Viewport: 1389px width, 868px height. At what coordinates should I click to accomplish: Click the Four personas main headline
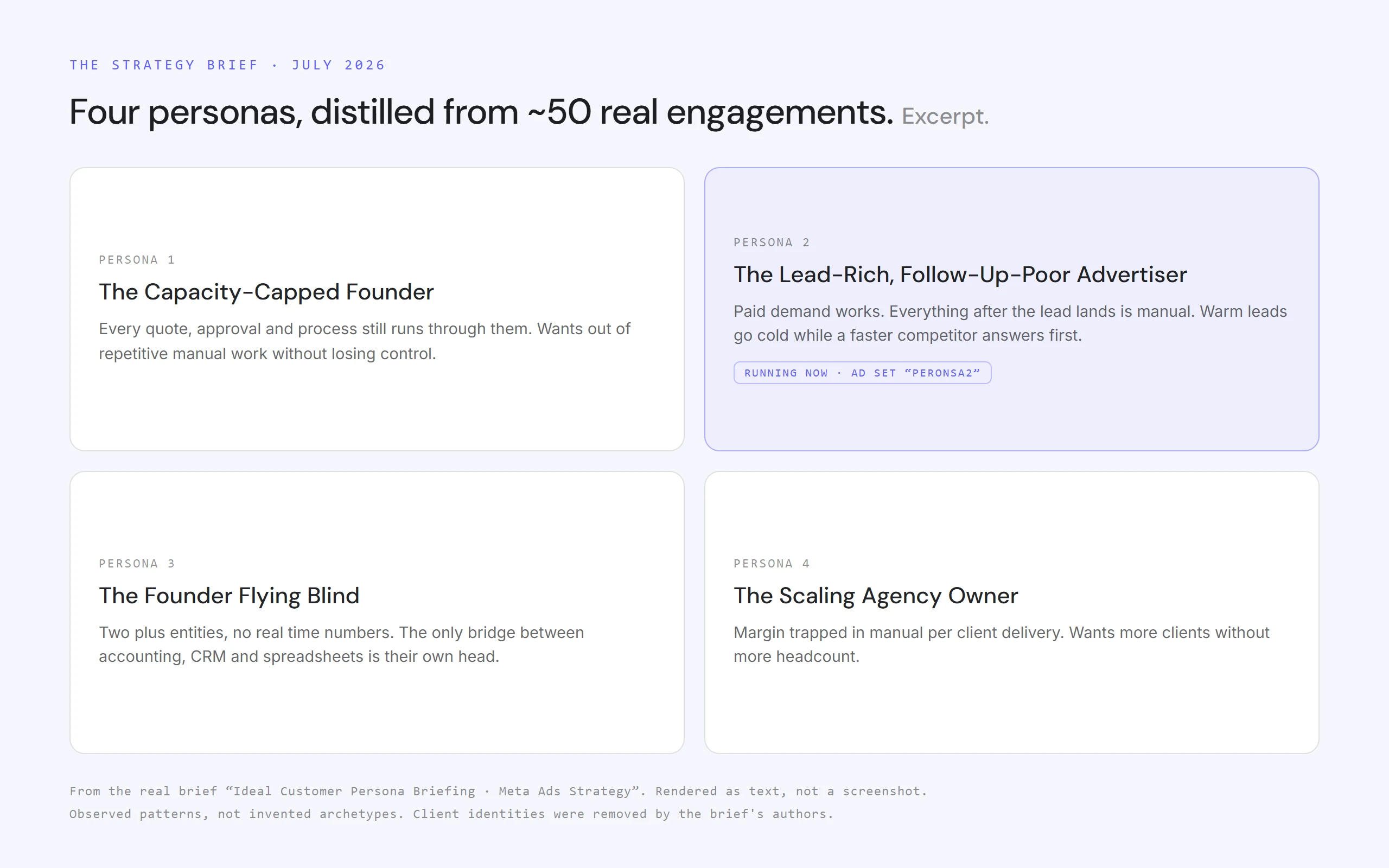pyautogui.click(x=481, y=112)
